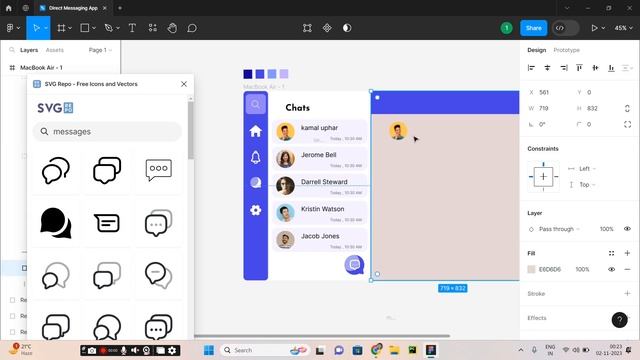Click the Align left icon
The image size is (640, 360).
[x=531, y=68]
